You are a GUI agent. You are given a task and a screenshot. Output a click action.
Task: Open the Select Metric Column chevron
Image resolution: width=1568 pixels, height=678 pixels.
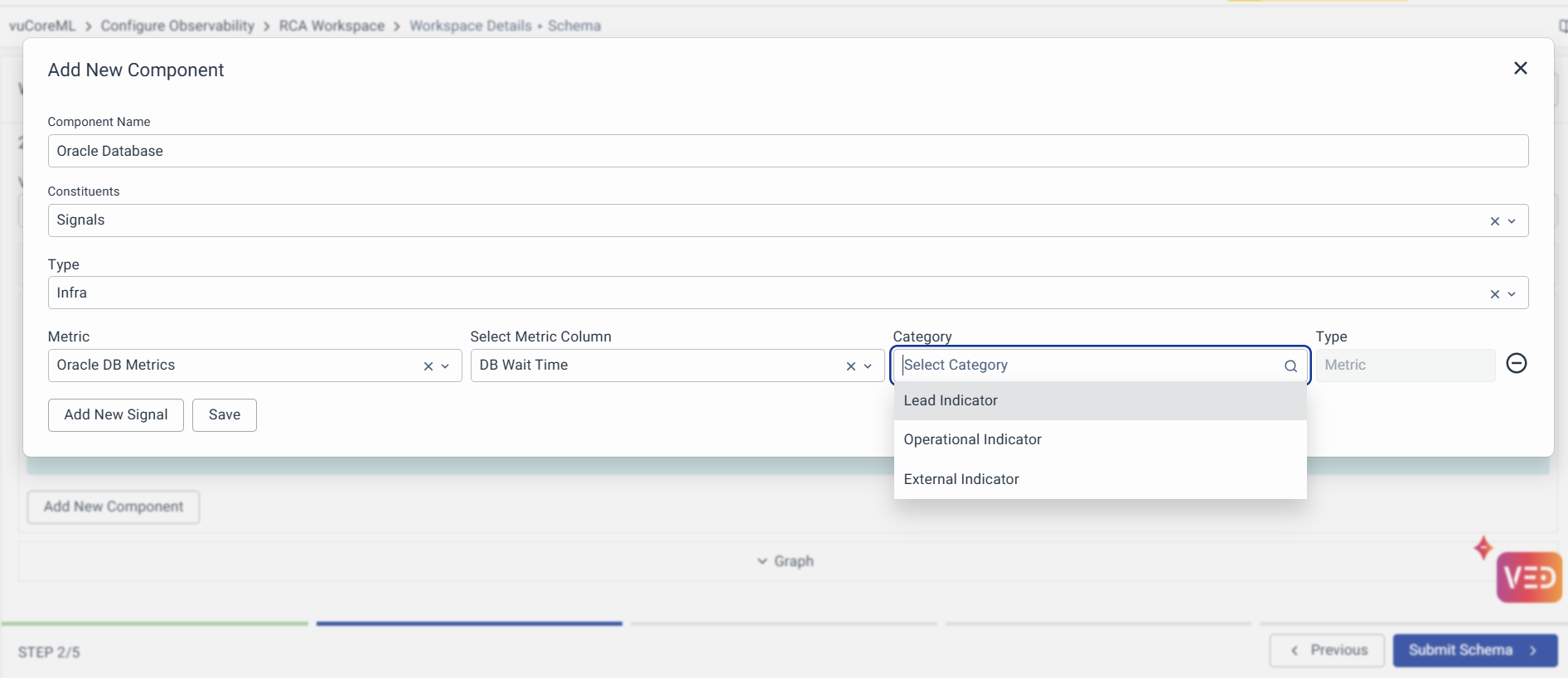click(868, 366)
